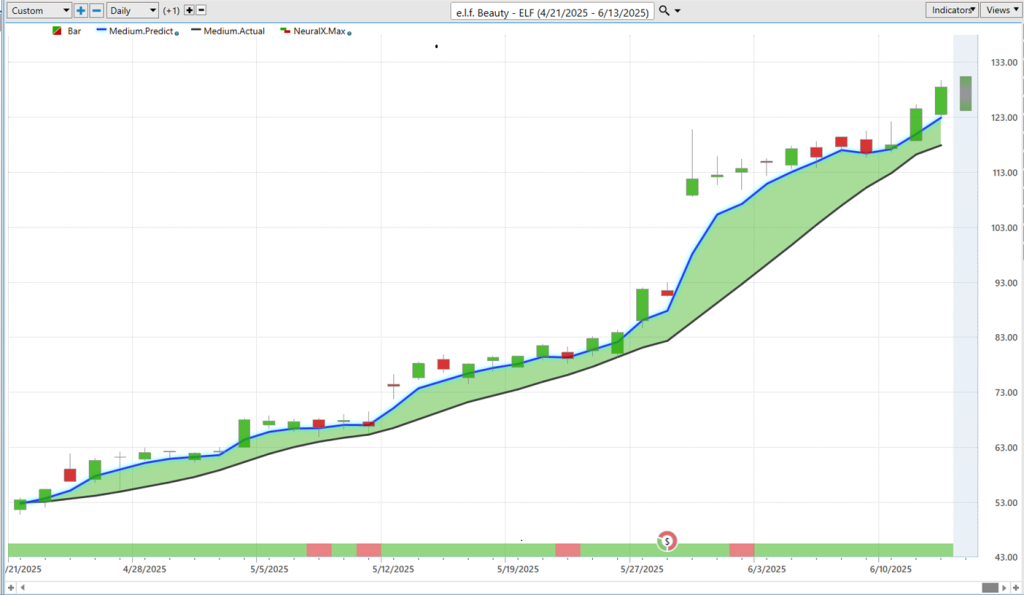1024x595 pixels.
Task: Click the 5/19/2025 date label
Action: 518,569
